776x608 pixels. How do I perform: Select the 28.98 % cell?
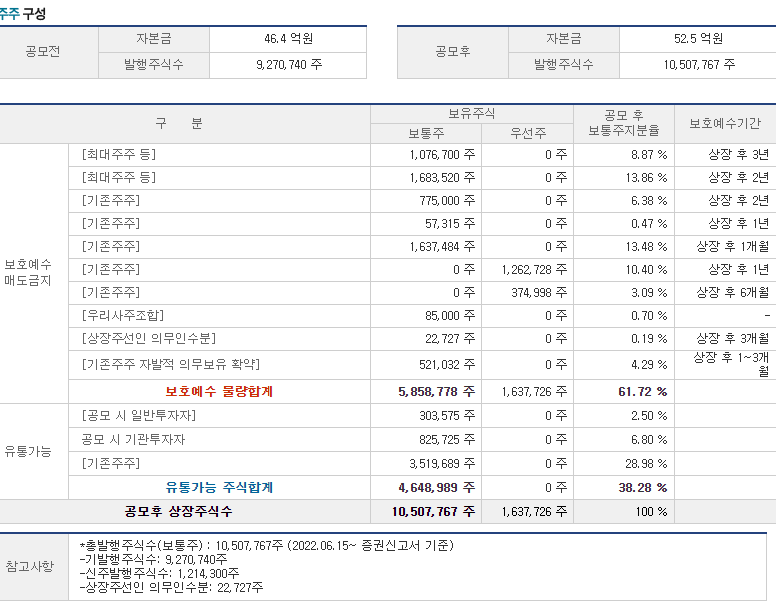(x=624, y=464)
